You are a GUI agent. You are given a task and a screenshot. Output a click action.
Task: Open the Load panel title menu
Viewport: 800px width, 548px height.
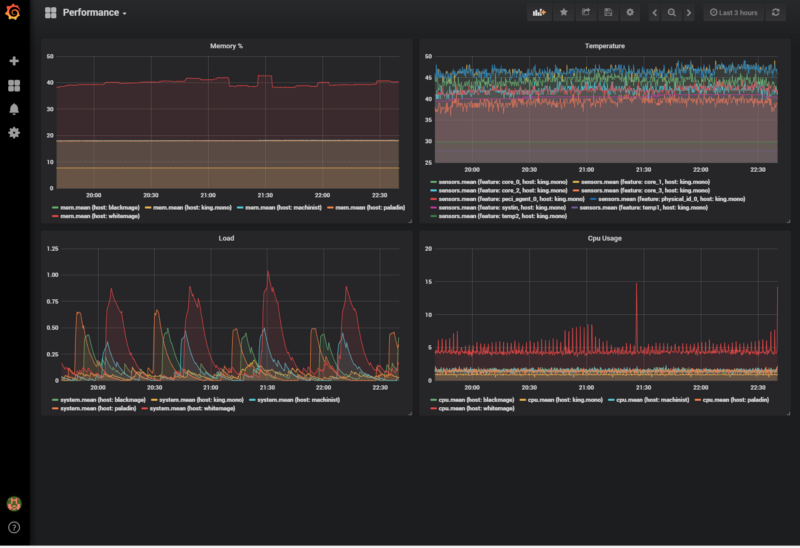click(x=227, y=238)
